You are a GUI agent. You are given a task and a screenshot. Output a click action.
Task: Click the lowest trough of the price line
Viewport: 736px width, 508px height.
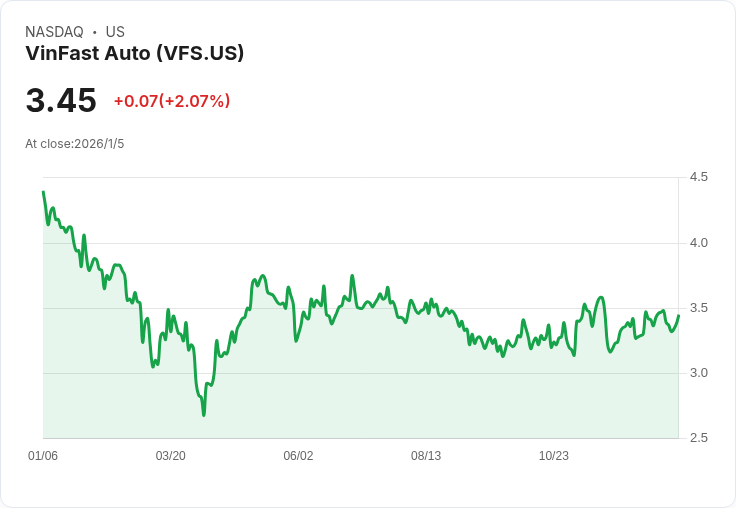[204, 414]
